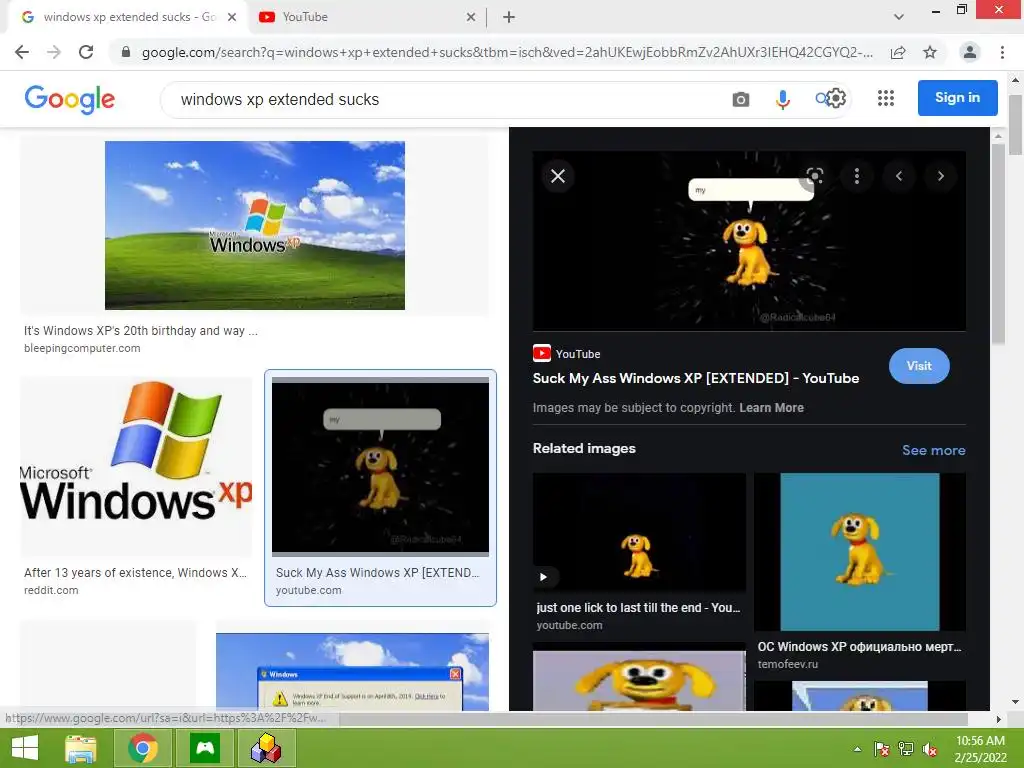
Task: Click the Chrome icon in the taskbar
Action: (143, 748)
